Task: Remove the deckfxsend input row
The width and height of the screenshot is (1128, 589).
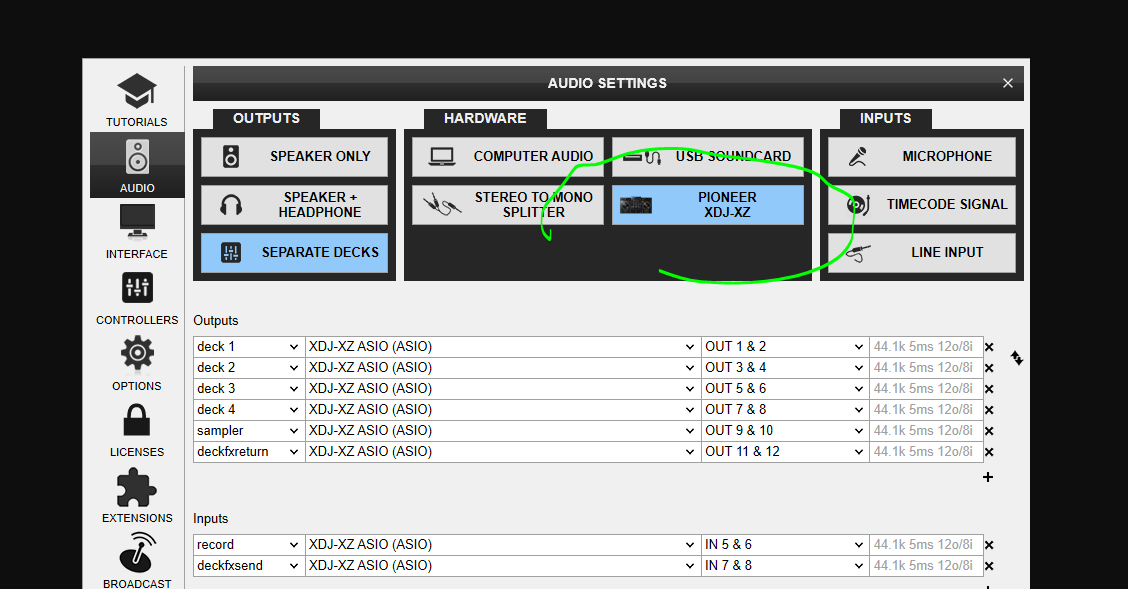Action: (x=989, y=566)
